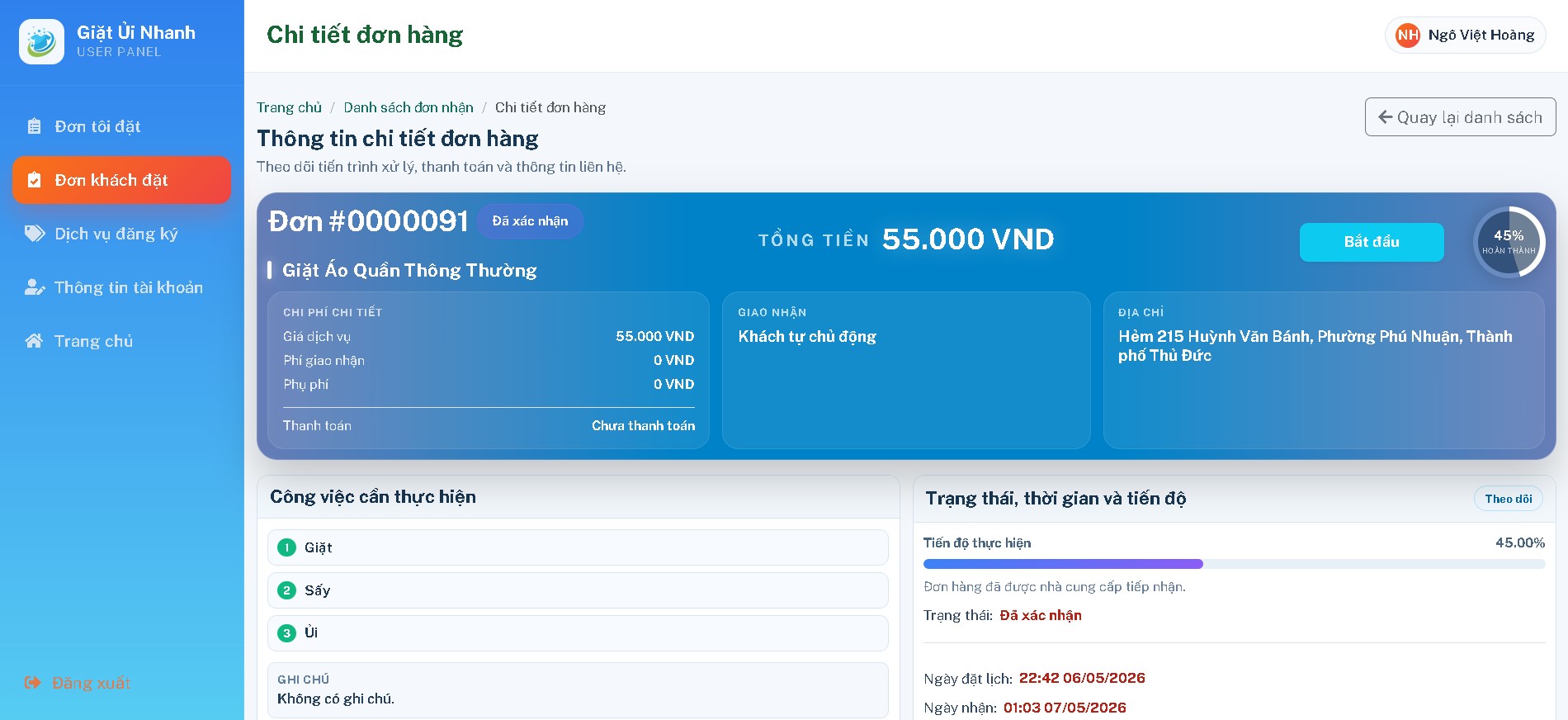The width and height of the screenshot is (1568, 720).
Task: Select Đơn khách đặt in the sidebar
Action: (121, 180)
